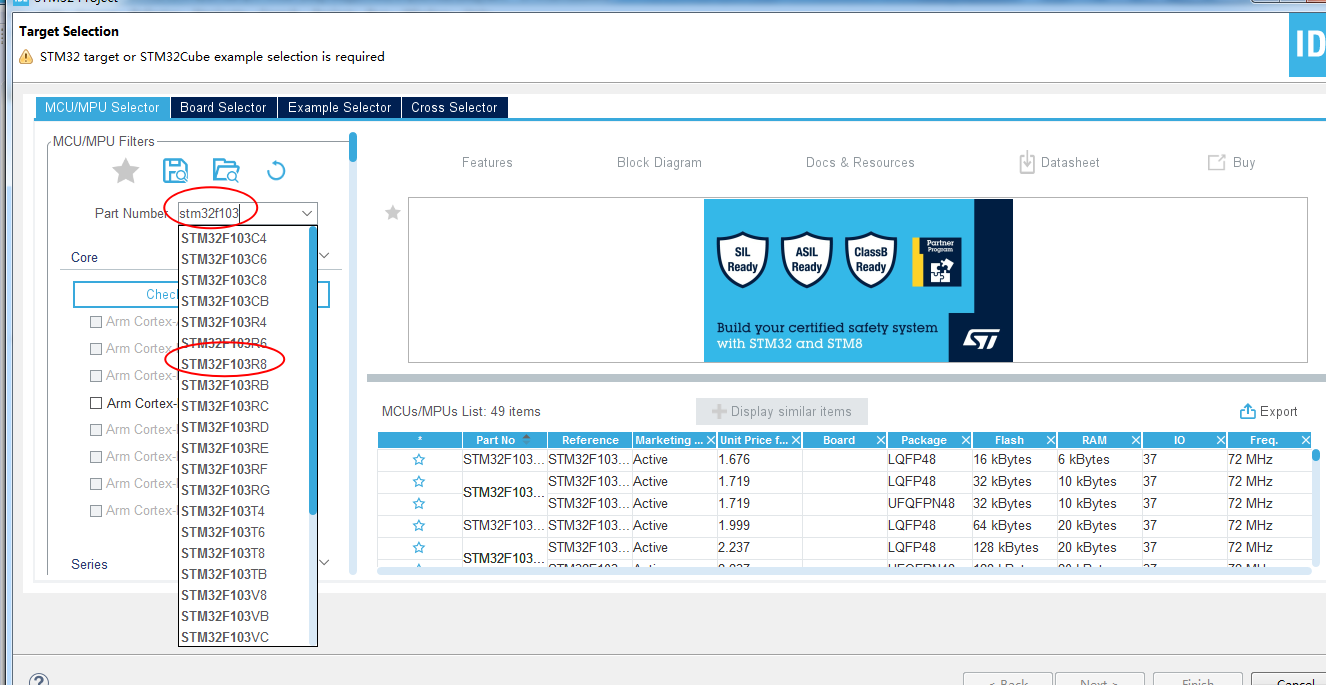Click the star column header
The width and height of the screenshot is (1326, 685).
click(x=419, y=440)
